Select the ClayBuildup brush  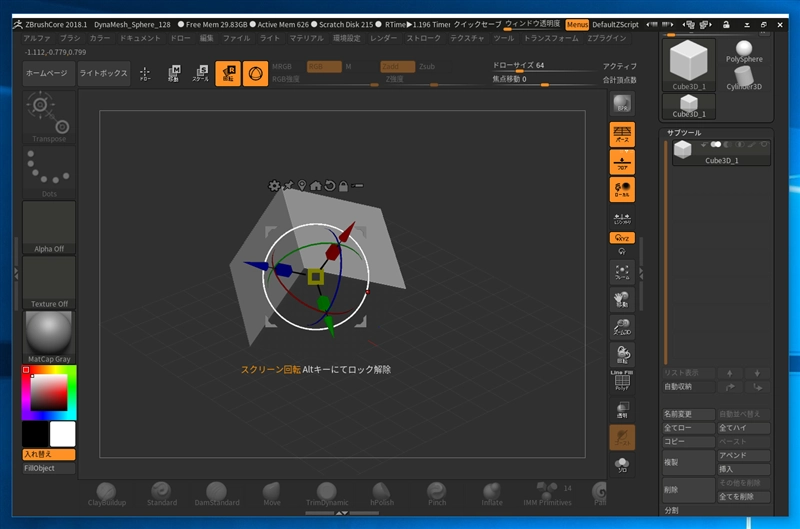(107, 494)
